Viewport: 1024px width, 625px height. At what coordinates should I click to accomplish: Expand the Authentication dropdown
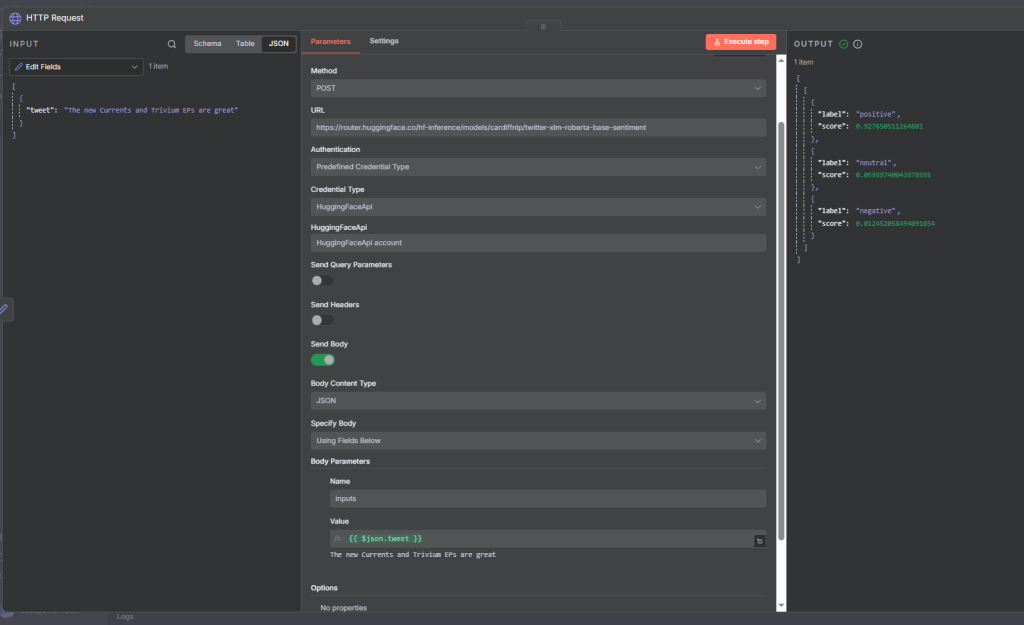pyautogui.click(x=538, y=167)
